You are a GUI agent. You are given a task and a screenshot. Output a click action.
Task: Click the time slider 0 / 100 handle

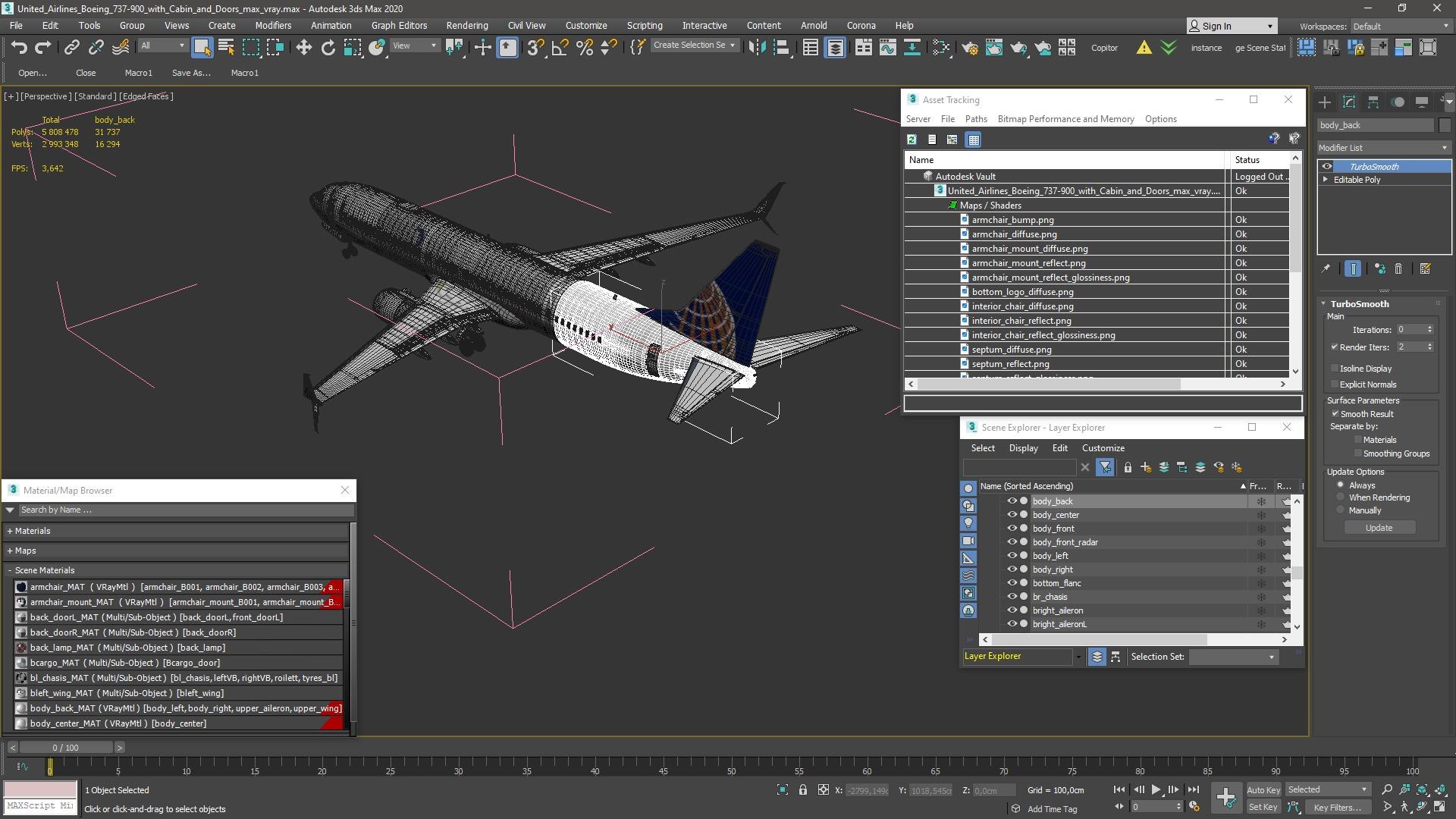66,748
